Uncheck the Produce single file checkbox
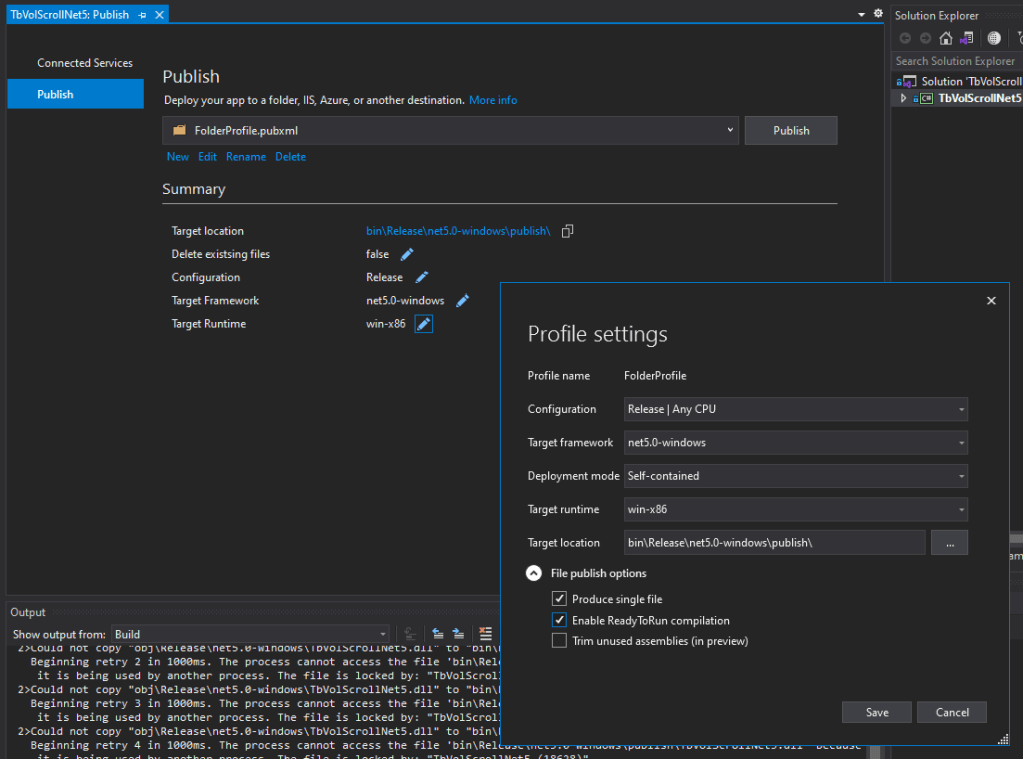The height and width of the screenshot is (759, 1023). pos(559,599)
